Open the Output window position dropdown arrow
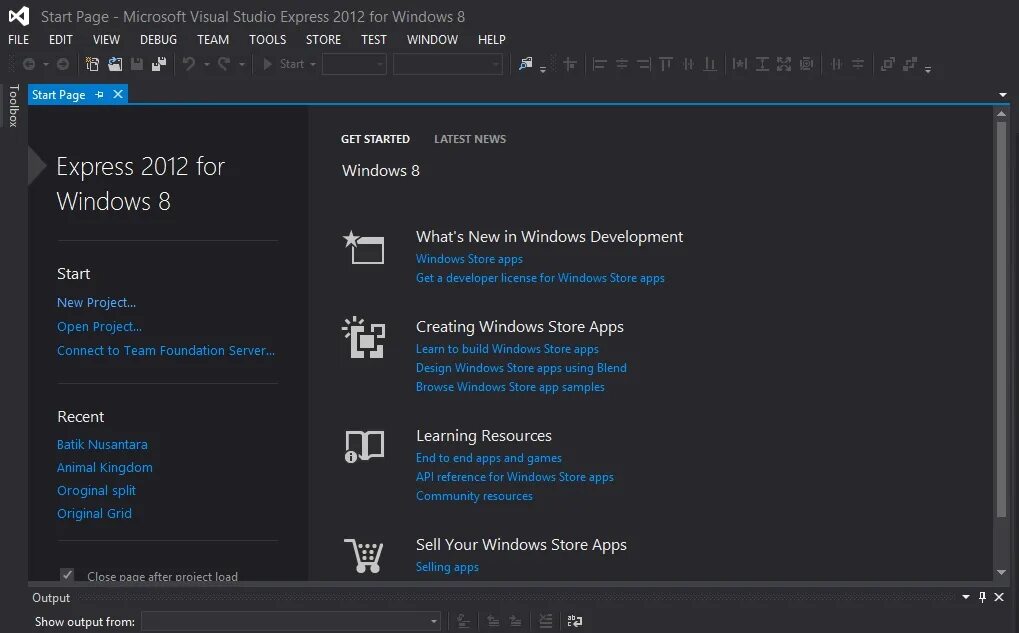The image size is (1019, 633). pyautogui.click(x=966, y=597)
